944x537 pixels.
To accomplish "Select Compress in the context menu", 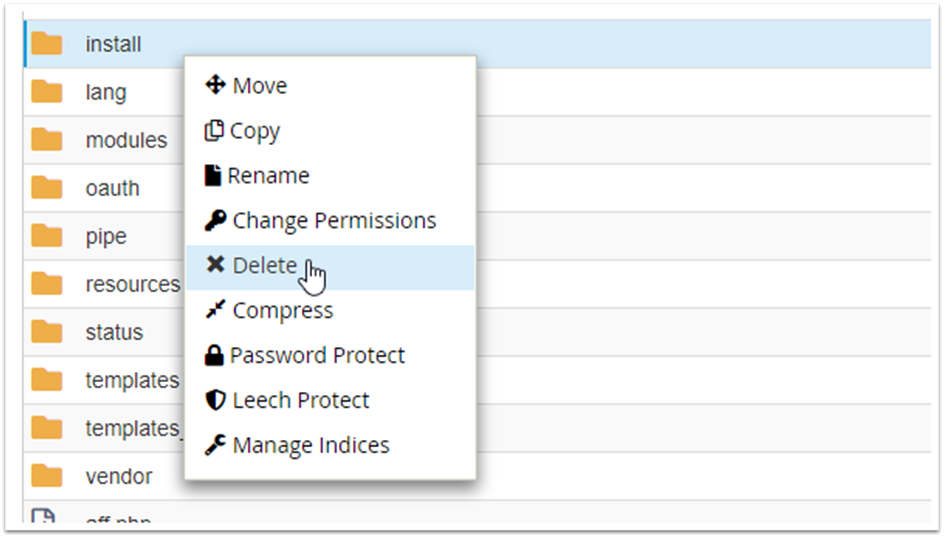I will [x=283, y=310].
